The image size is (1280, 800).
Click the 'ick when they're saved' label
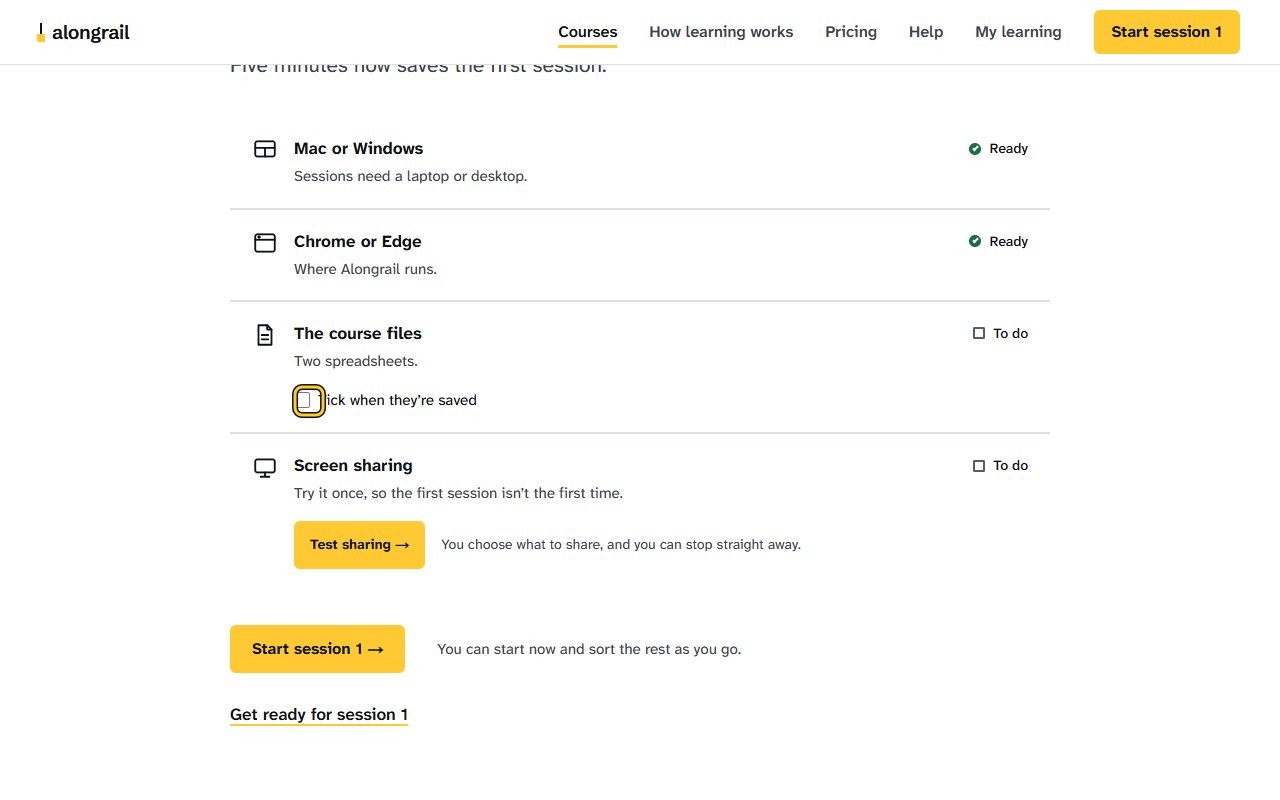click(x=400, y=401)
